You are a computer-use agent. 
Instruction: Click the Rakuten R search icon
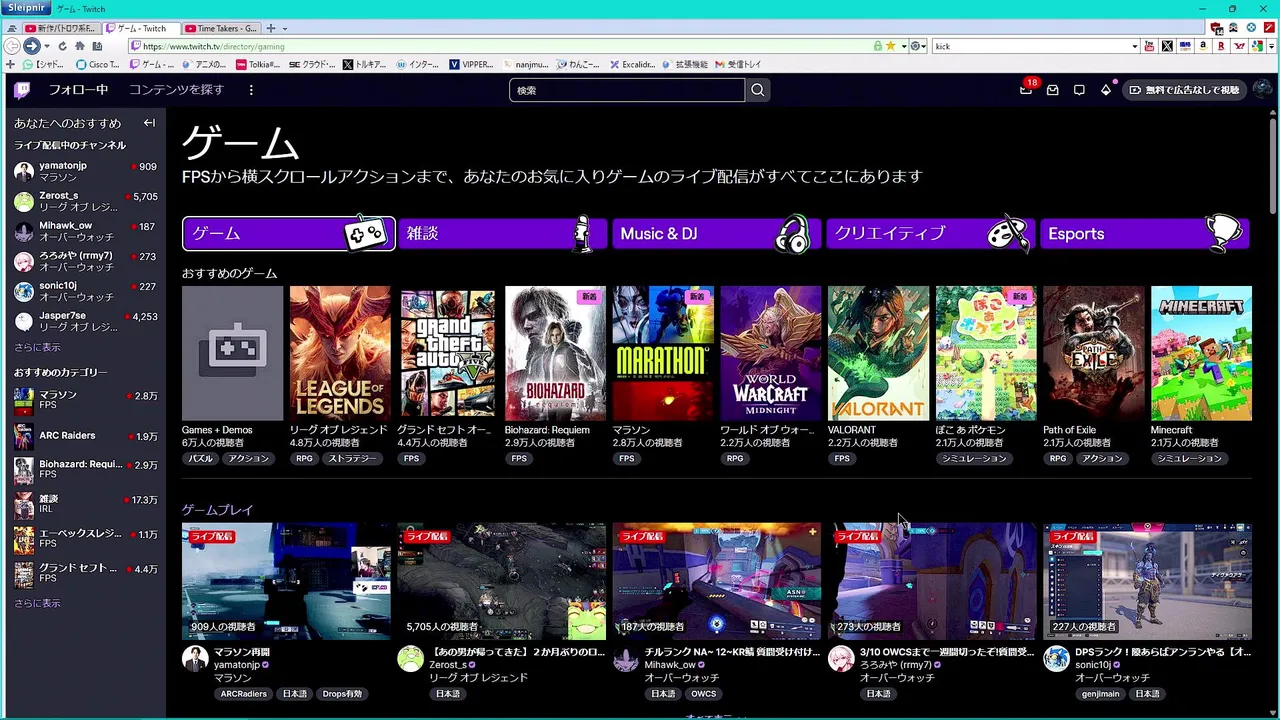coord(1221,46)
